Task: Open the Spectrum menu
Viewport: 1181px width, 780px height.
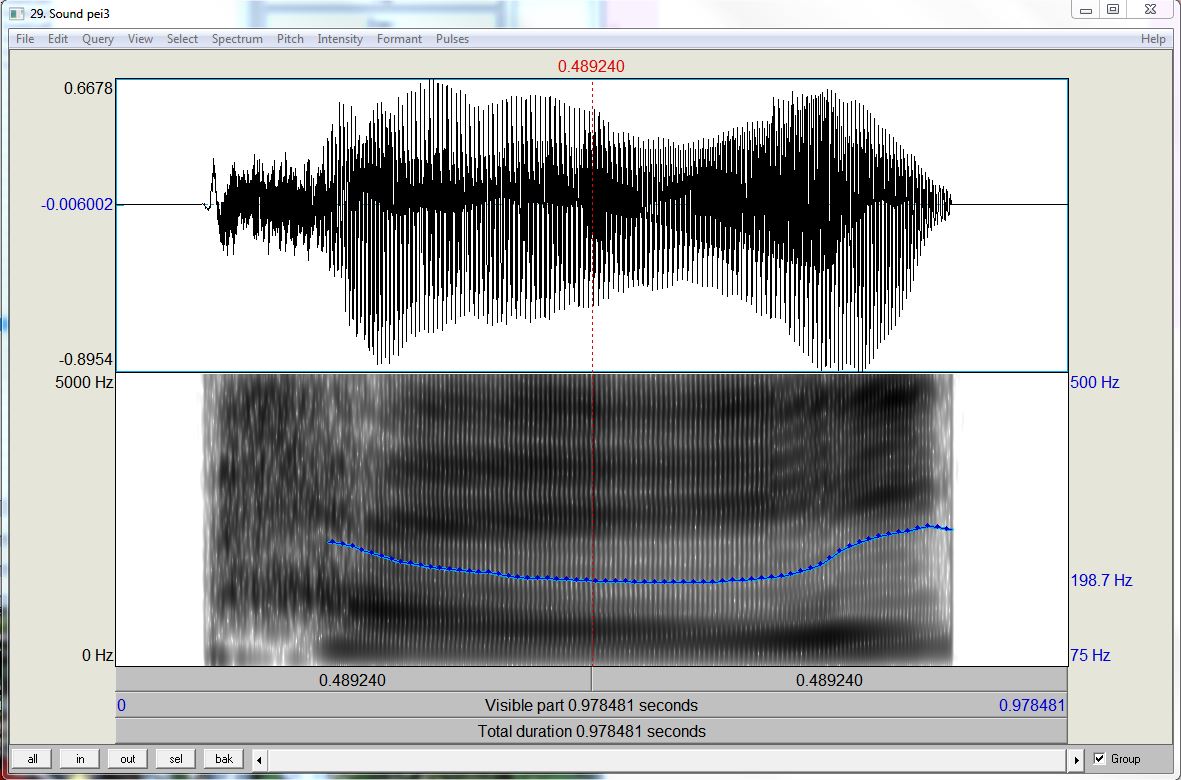Action: pos(237,39)
